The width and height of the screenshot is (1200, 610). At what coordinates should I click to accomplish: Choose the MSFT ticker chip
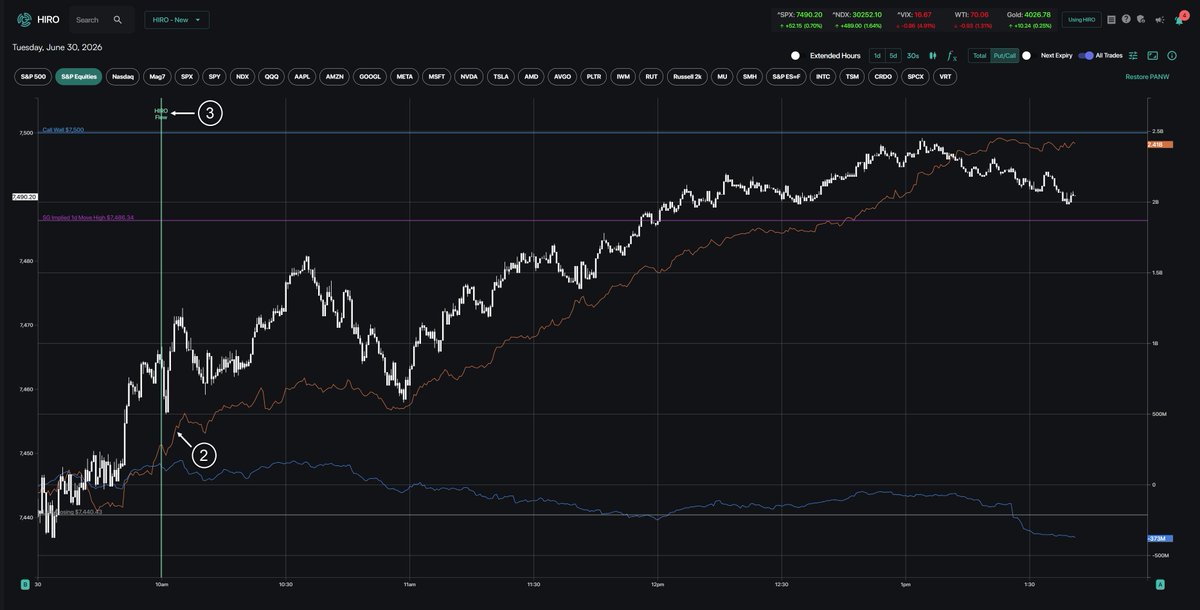[437, 76]
